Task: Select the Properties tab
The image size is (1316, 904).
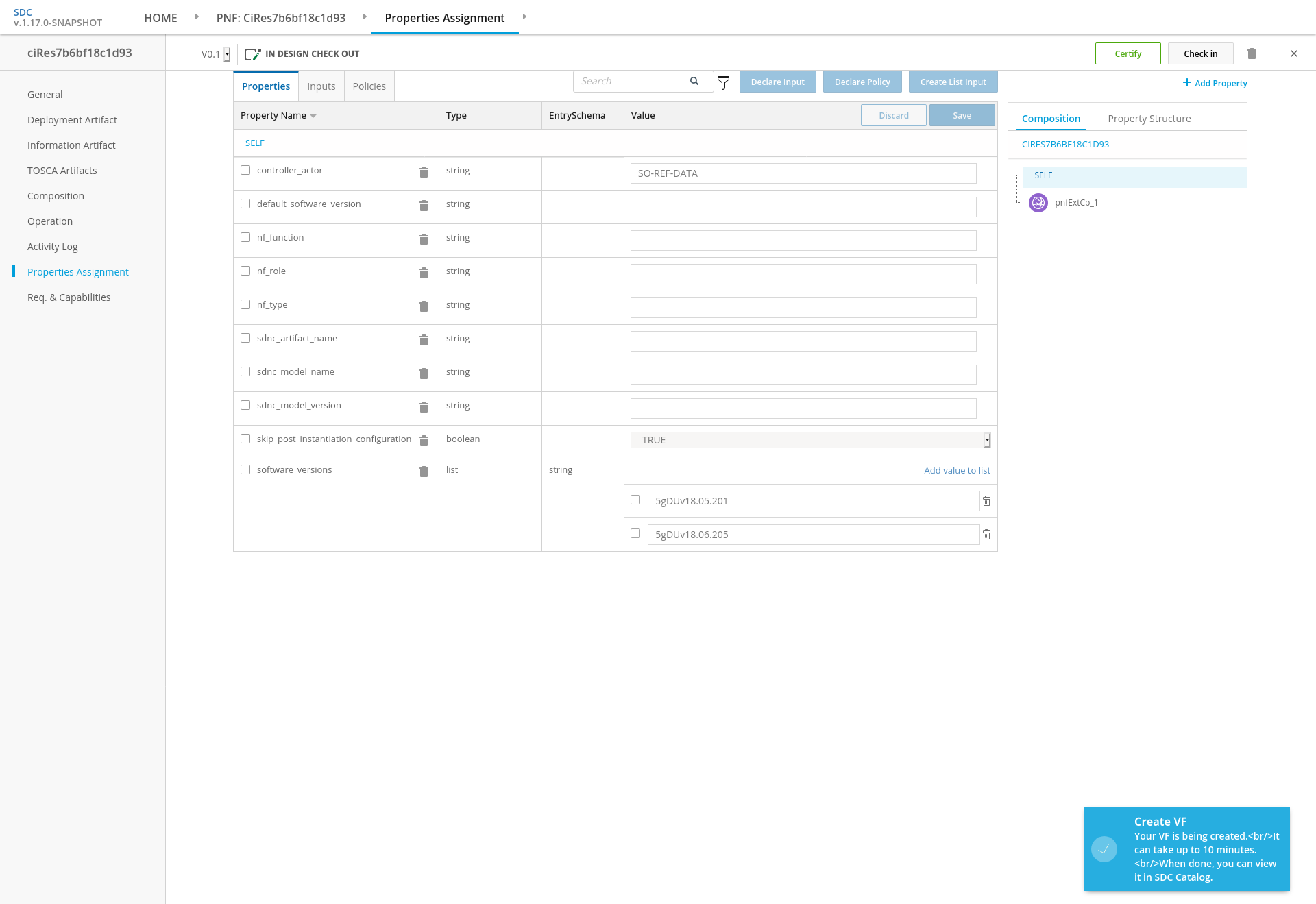Action: 266,86
